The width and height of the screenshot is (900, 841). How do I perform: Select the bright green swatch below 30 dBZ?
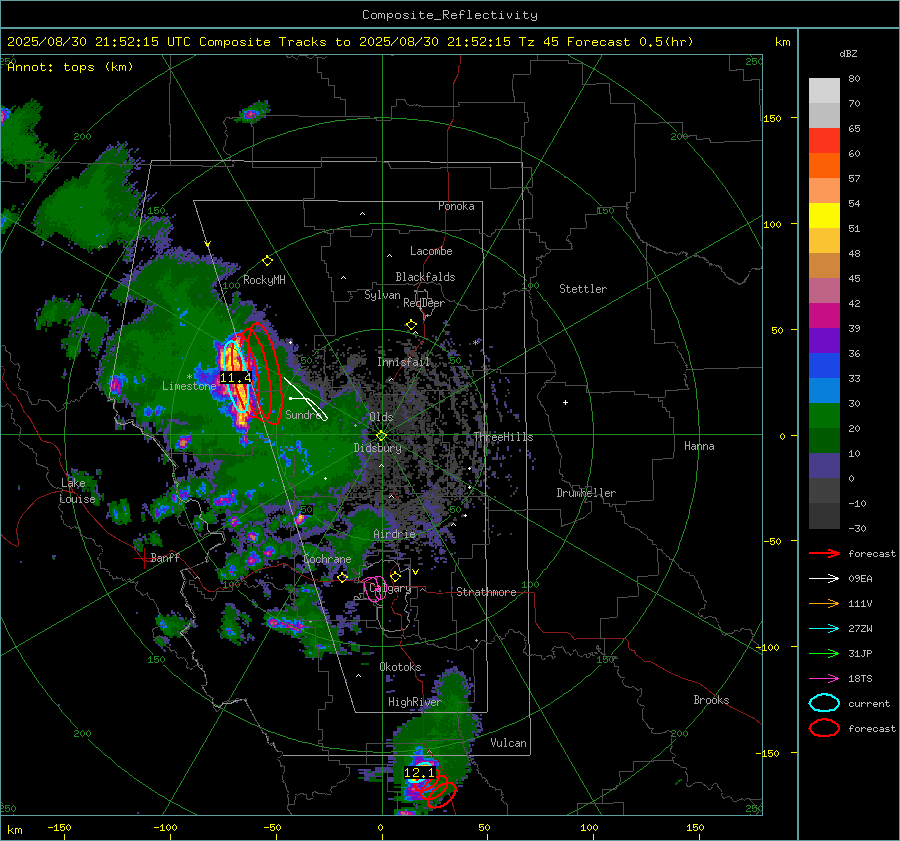point(824,416)
